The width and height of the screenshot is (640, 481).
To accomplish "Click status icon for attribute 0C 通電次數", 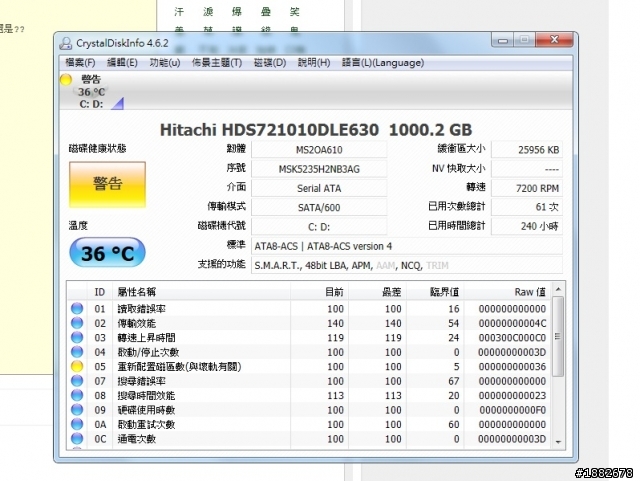I will click(x=77, y=439).
